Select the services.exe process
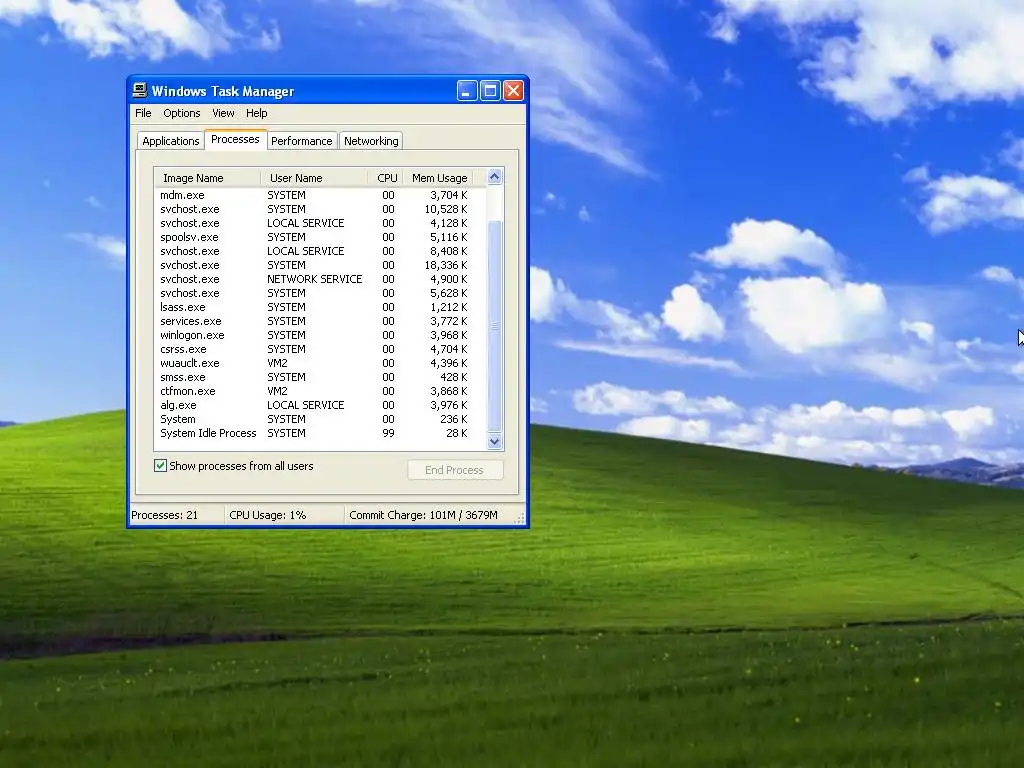The height and width of the screenshot is (768, 1024). pos(320,321)
